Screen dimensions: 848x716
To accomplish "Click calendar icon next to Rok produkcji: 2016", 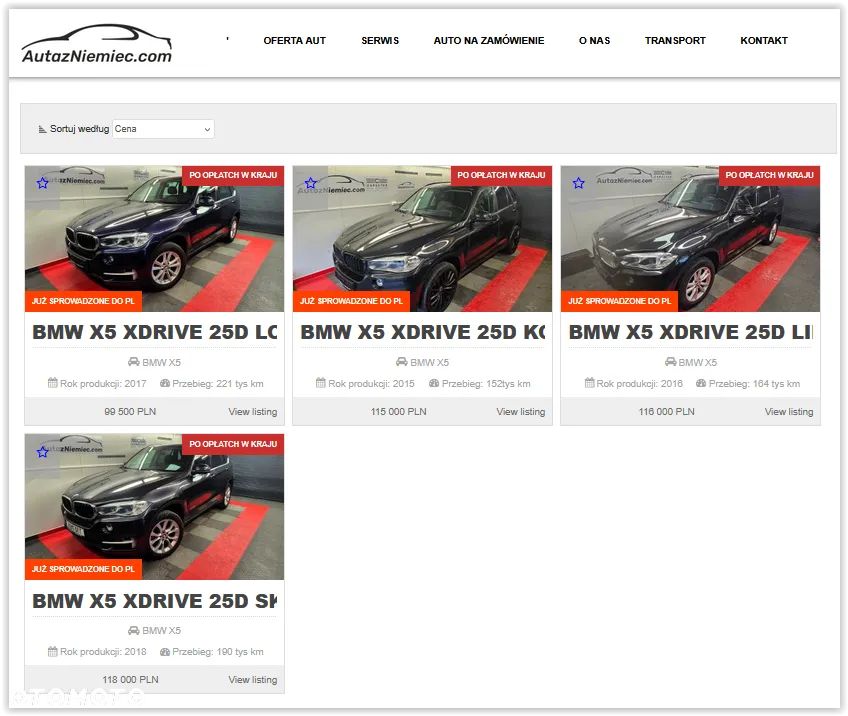I will [589, 383].
